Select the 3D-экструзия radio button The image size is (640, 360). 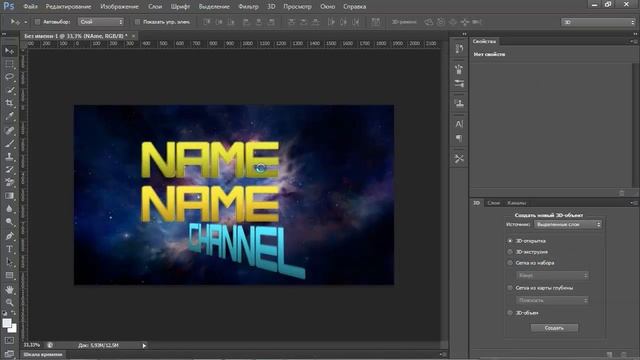510,252
